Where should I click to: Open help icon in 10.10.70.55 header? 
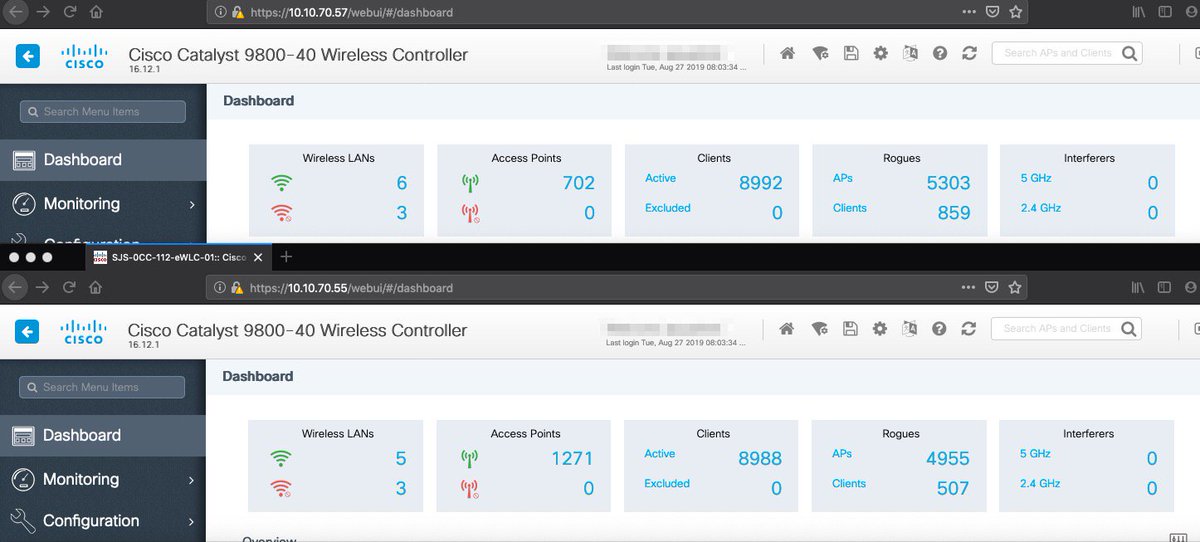(x=939, y=329)
